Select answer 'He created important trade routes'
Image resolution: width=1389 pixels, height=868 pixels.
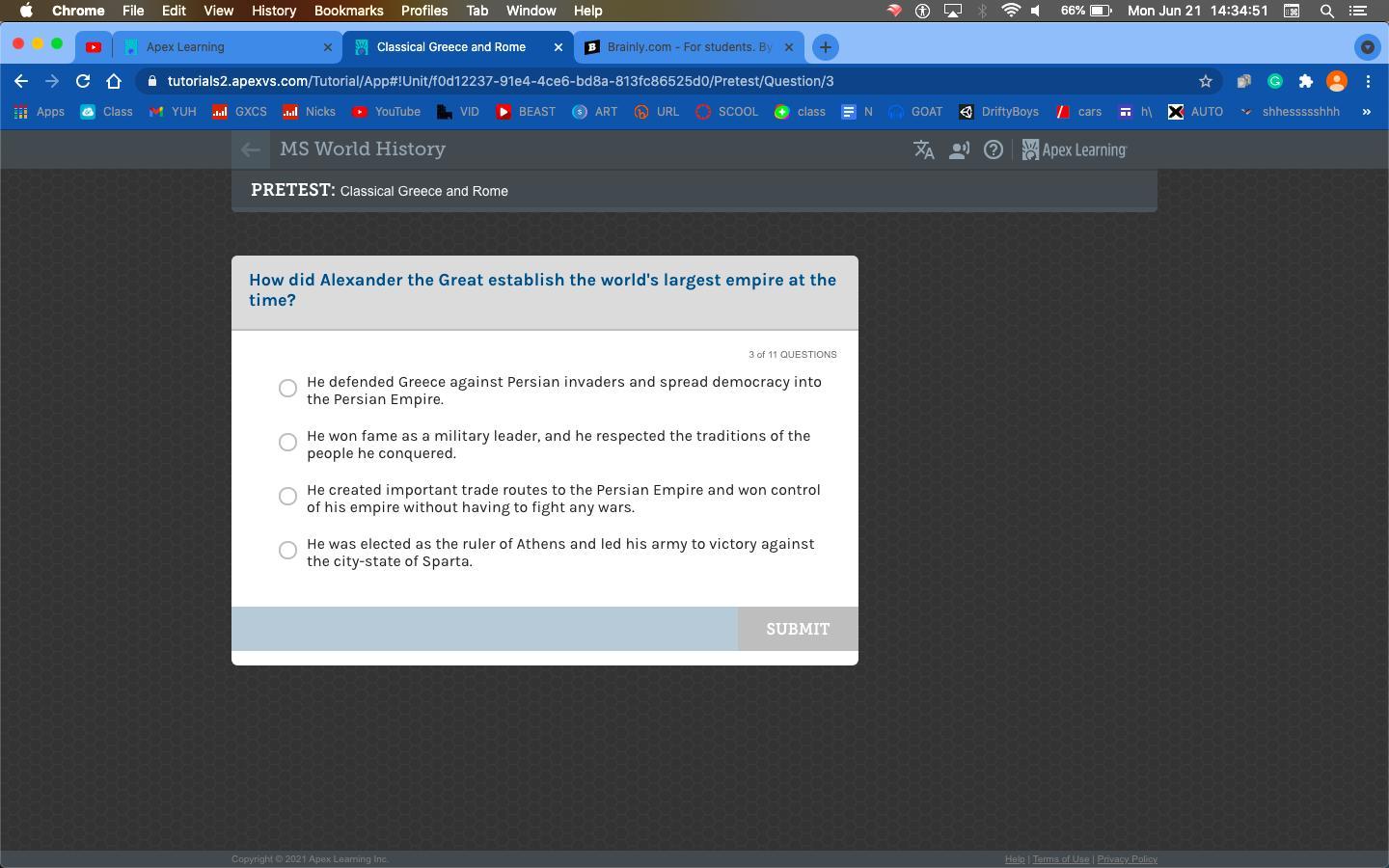287,496
